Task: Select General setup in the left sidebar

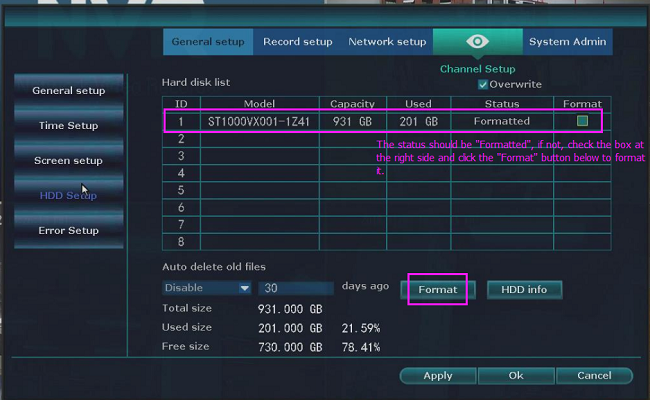Action: point(69,90)
